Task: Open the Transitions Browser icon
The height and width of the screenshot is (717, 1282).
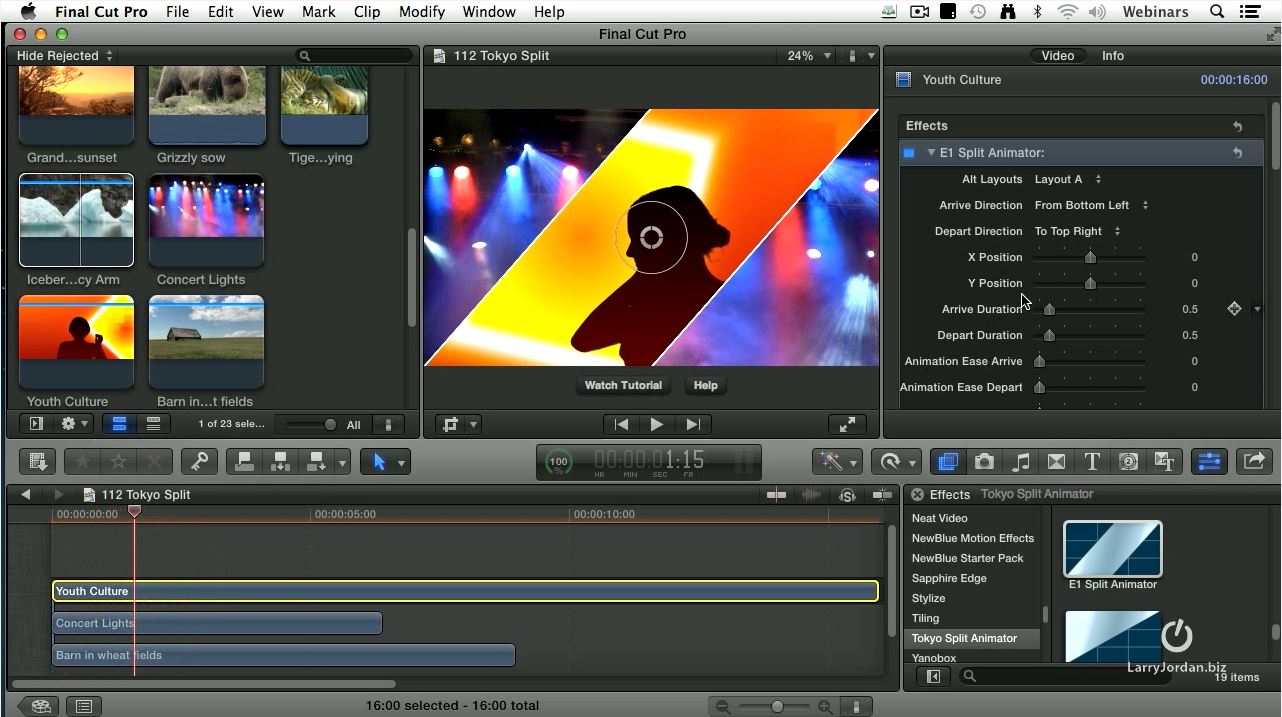Action: tap(1056, 461)
